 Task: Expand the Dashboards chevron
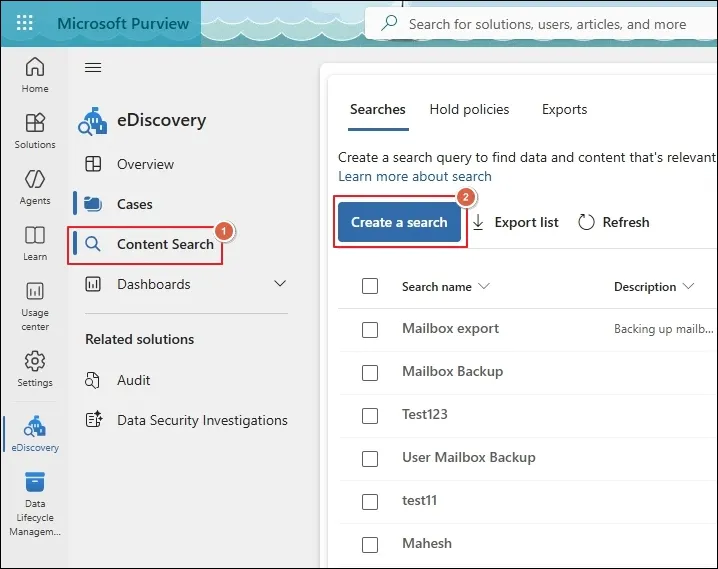click(x=280, y=284)
